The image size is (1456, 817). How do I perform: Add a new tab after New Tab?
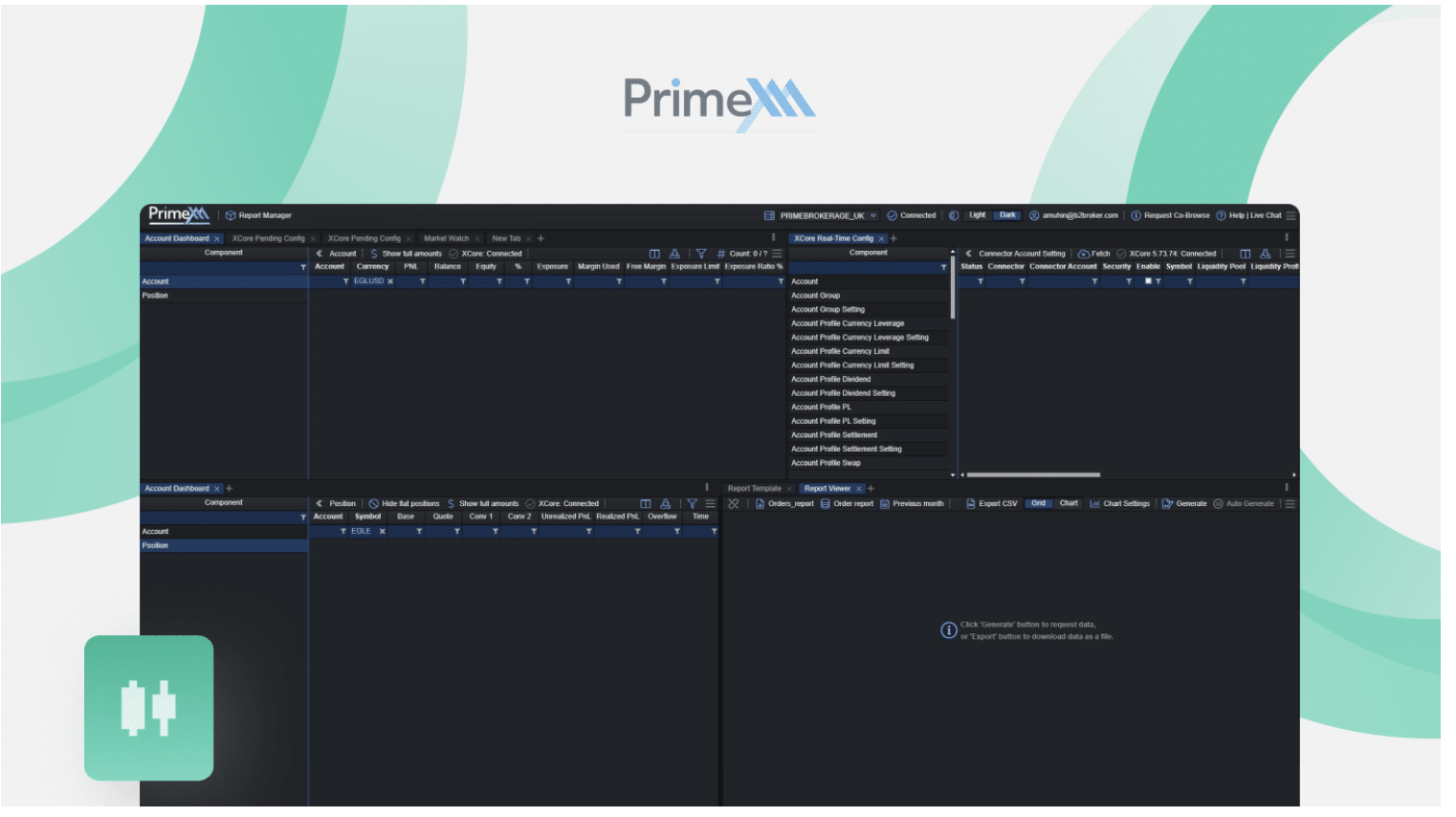[540, 238]
